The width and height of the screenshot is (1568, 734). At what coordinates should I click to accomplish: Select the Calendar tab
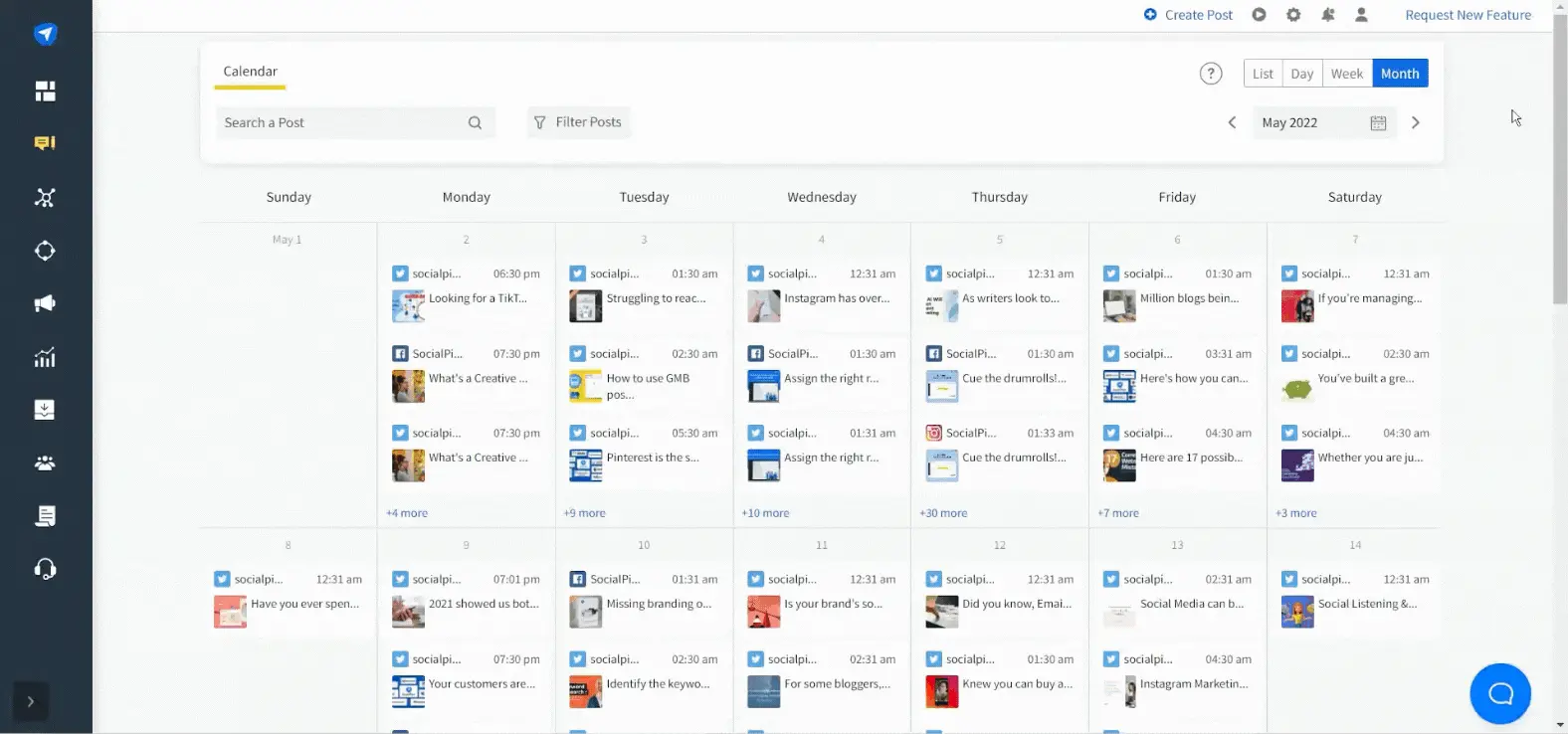[250, 72]
